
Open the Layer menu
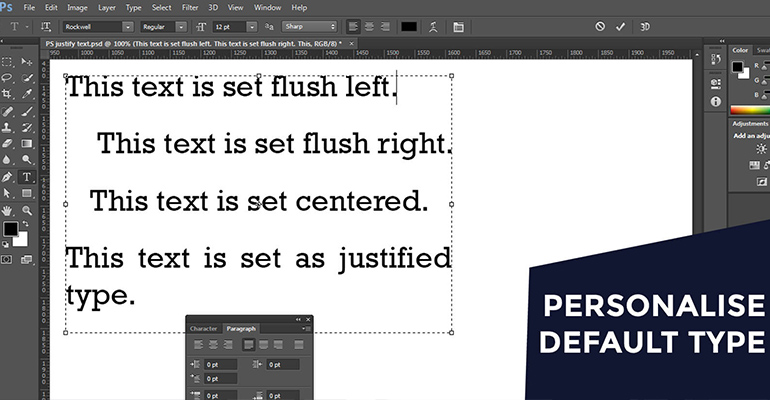click(107, 7)
